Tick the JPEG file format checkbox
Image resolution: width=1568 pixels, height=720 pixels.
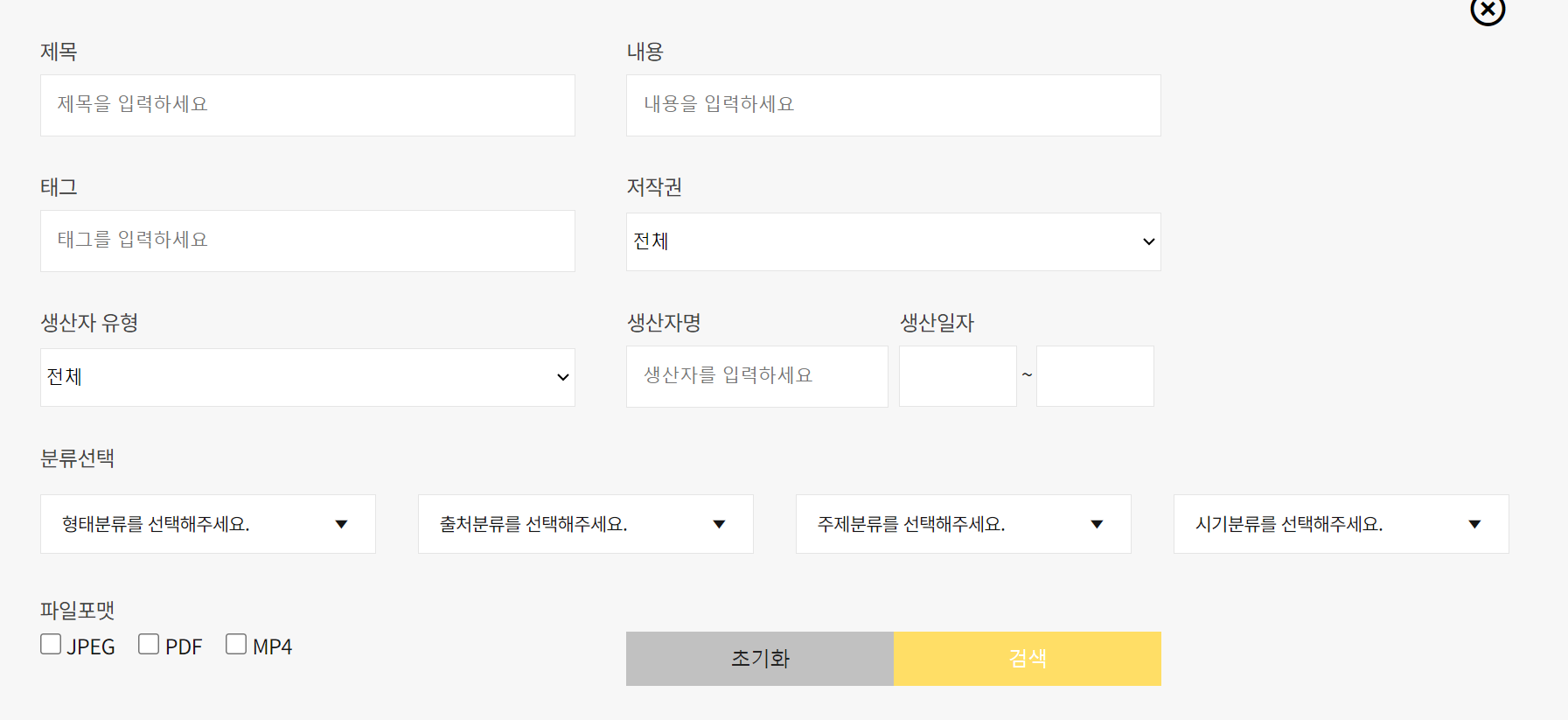tap(51, 645)
